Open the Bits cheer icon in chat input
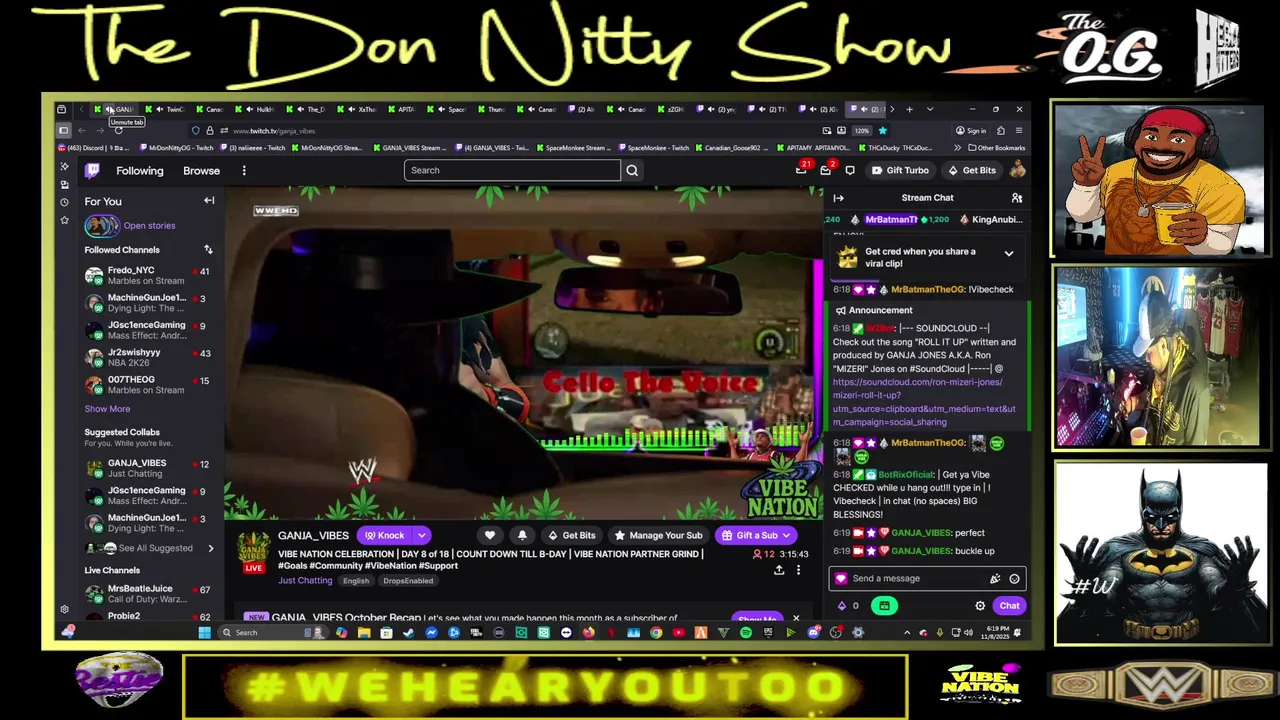1280x720 pixels. 995,579
